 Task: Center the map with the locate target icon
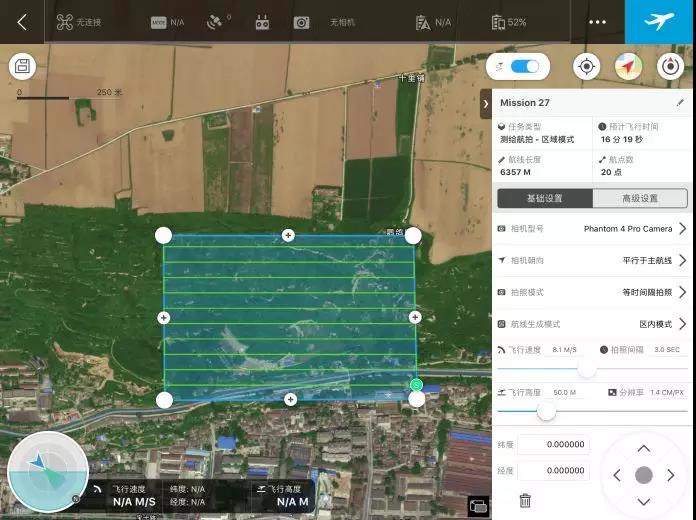pos(586,67)
